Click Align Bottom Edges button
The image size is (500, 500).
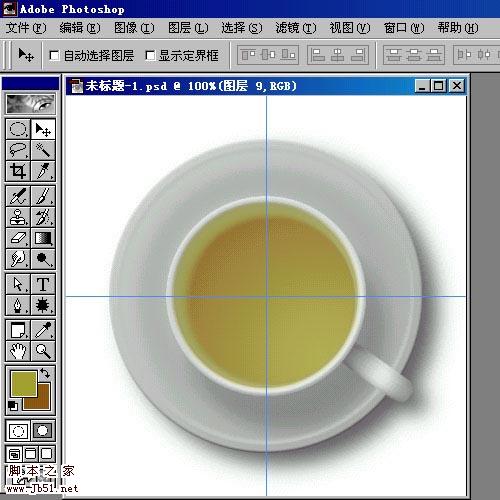point(288,55)
